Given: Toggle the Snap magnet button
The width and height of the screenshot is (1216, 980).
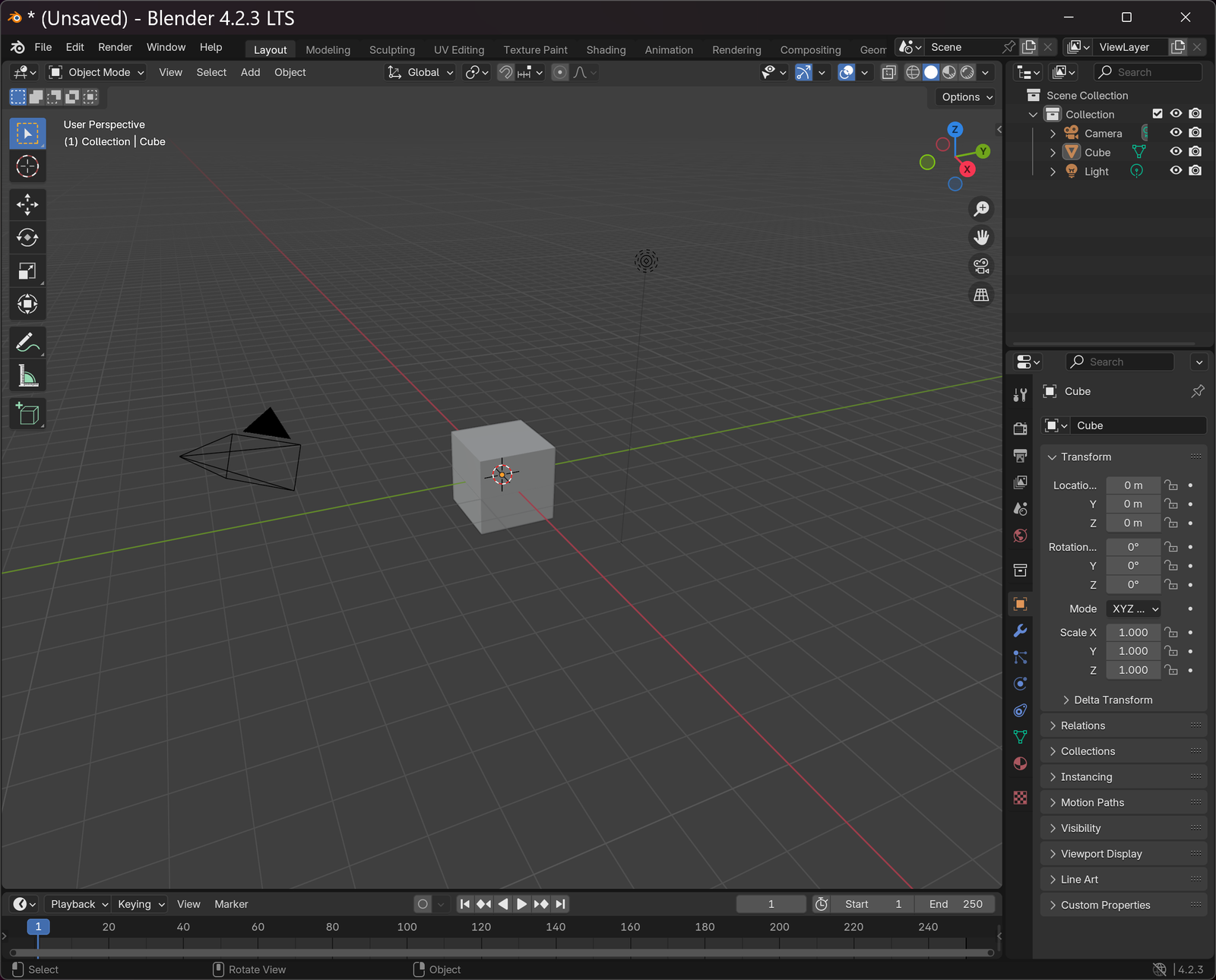Looking at the screenshot, I should [x=505, y=72].
